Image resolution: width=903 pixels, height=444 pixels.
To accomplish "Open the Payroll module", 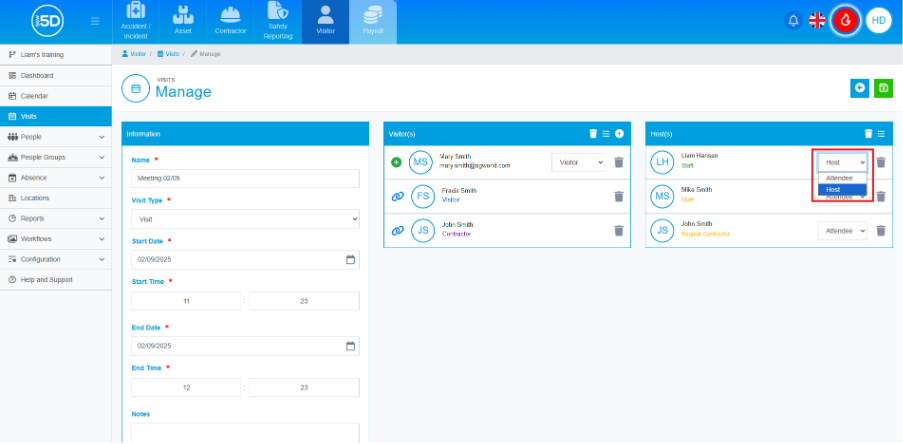I will pos(373,22).
